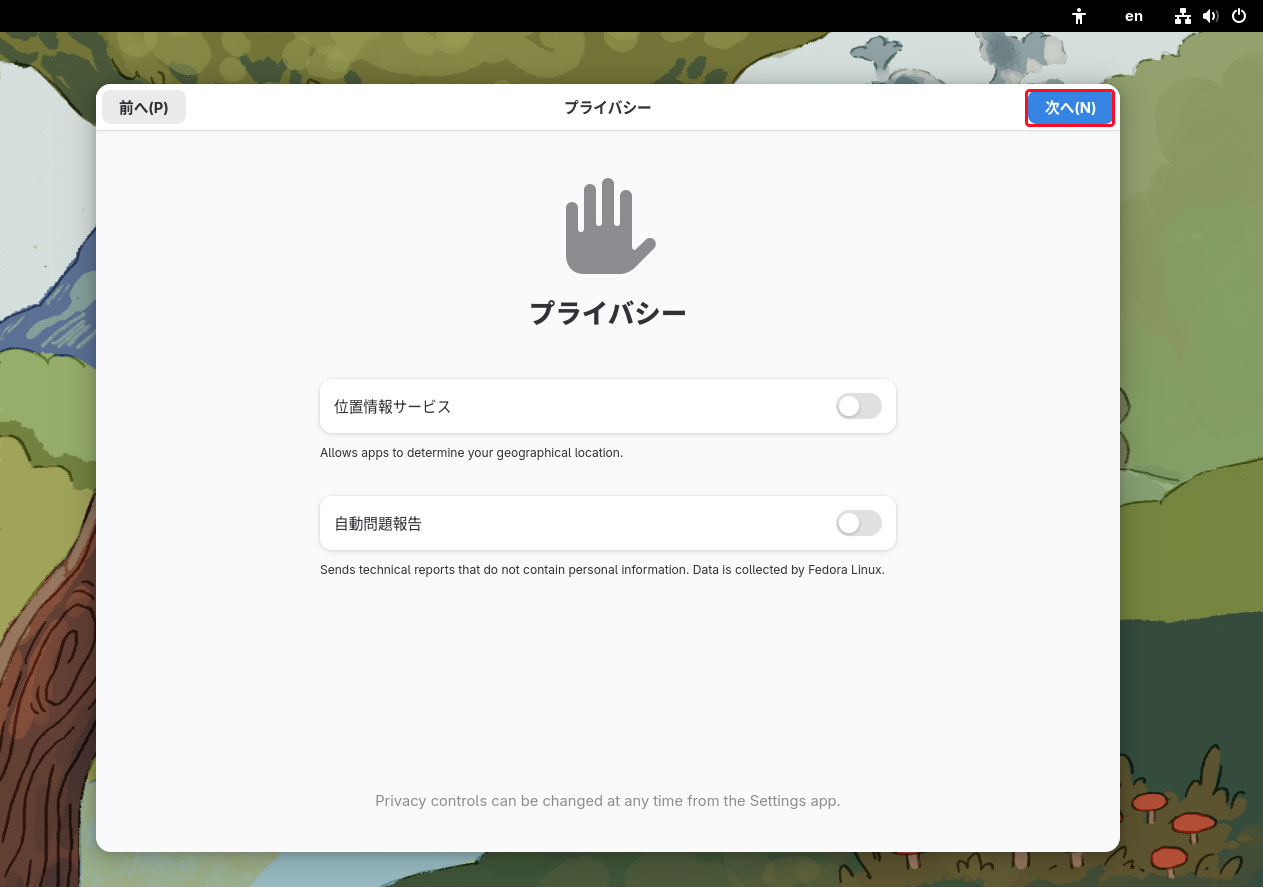Click the large raised-hand privacy icon
Screen dimensions: 1263x887
609,226
